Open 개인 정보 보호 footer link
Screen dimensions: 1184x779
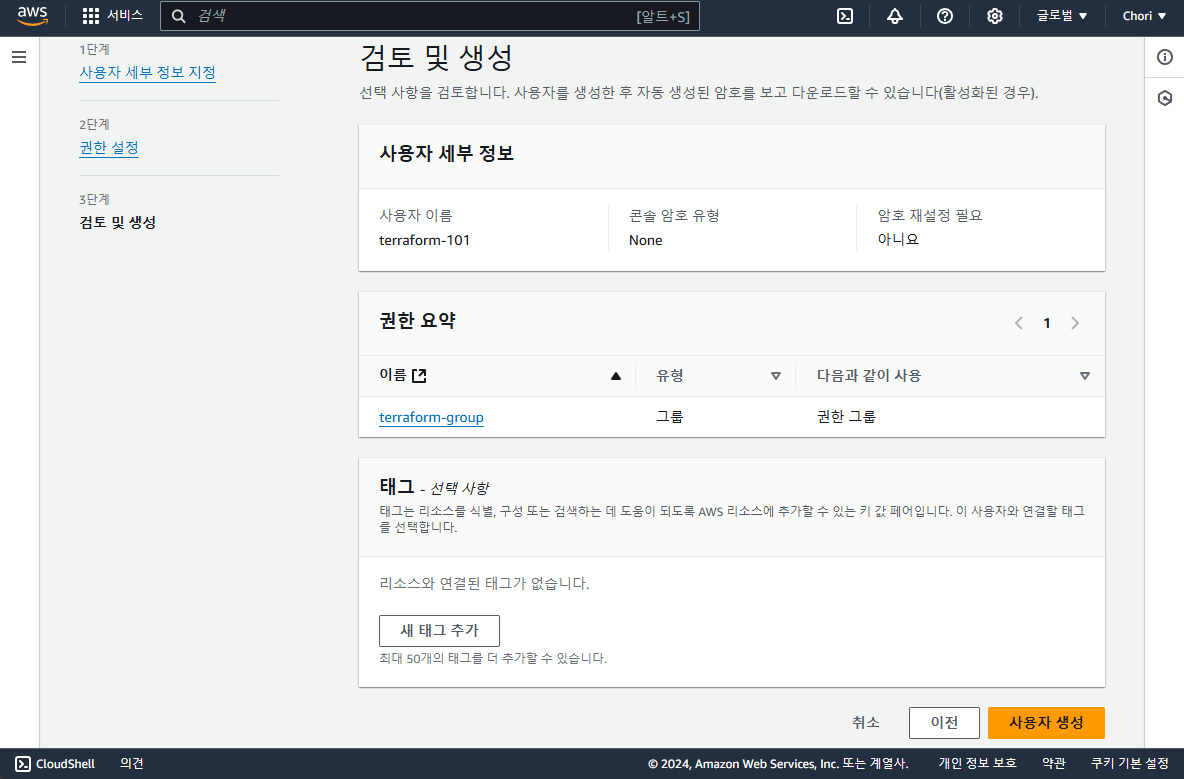click(x=977, y=764)
